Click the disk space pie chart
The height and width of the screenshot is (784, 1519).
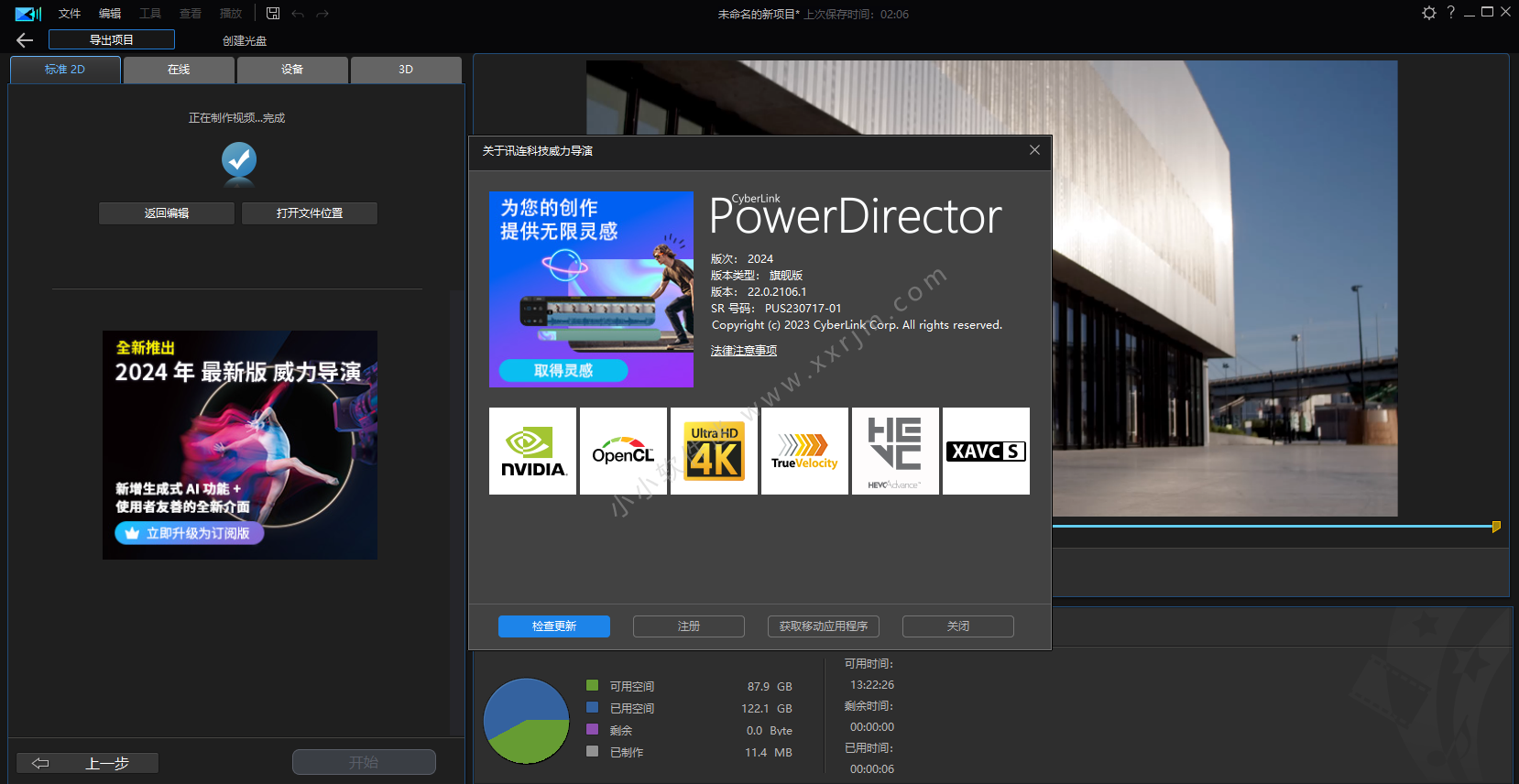(x=527, y=721)
